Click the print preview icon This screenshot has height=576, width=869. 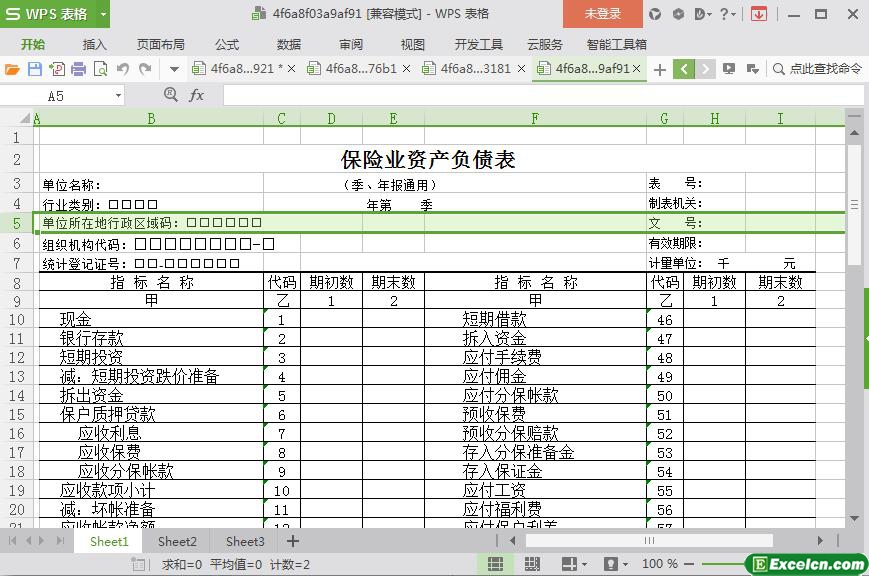click(100, 69)
